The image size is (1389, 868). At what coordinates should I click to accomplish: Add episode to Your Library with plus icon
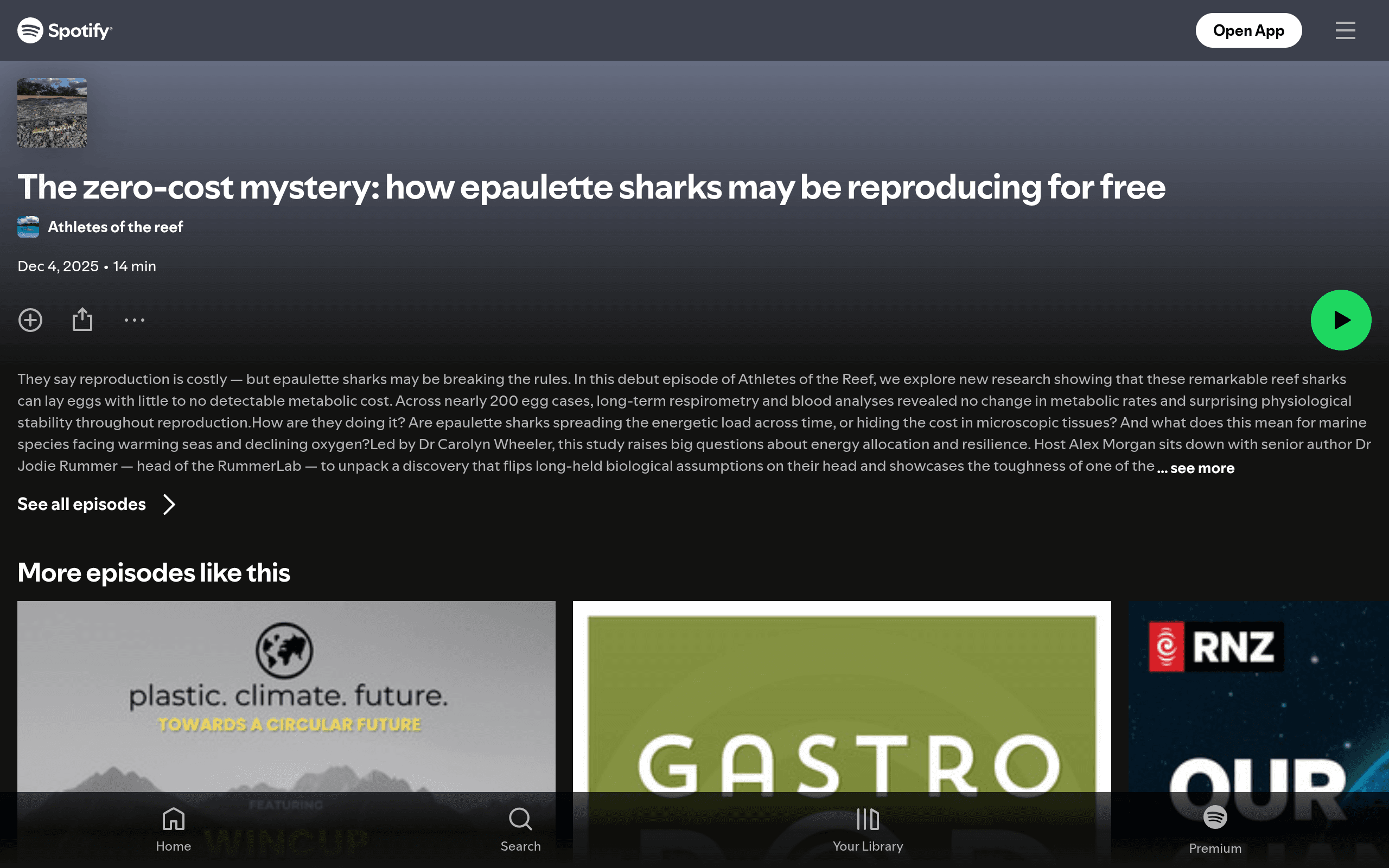pyautogui.click(x=30, y=320)
